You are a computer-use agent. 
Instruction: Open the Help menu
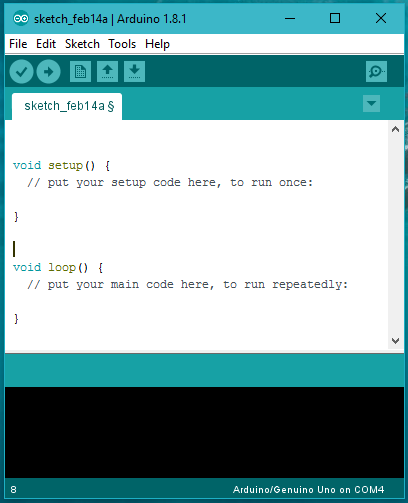157,44
